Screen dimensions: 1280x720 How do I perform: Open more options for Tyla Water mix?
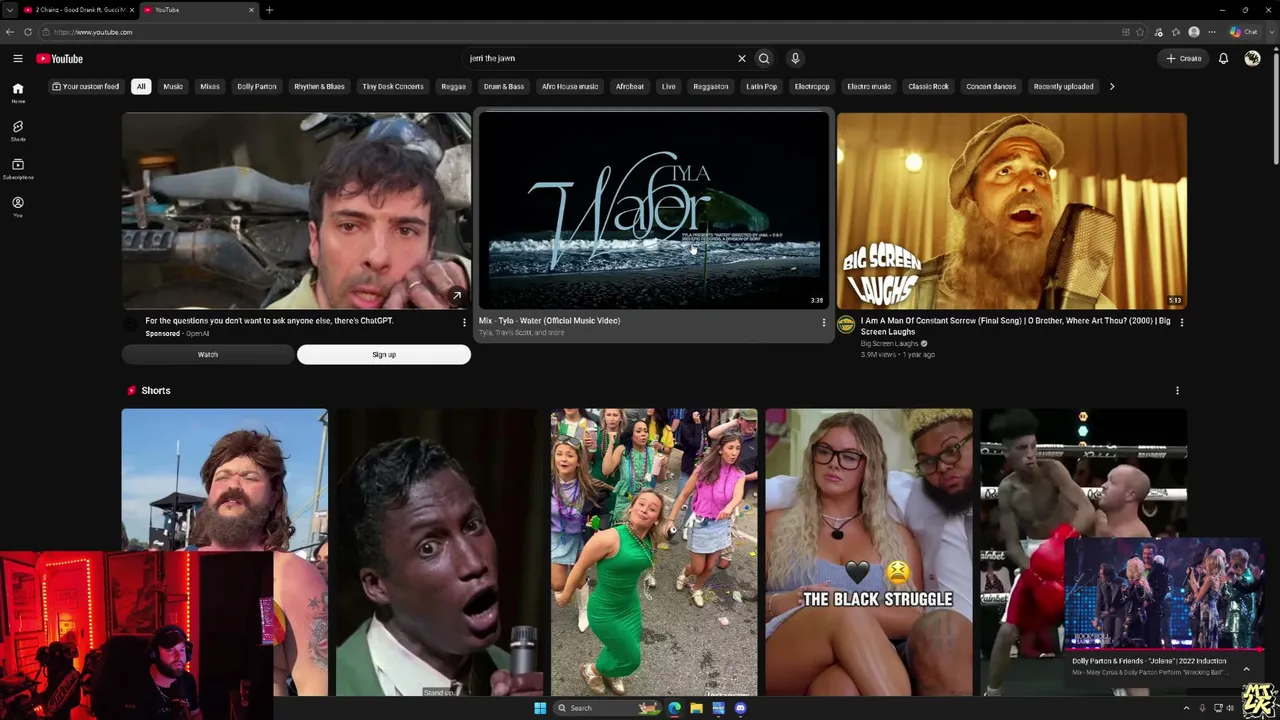click(824, 323)
